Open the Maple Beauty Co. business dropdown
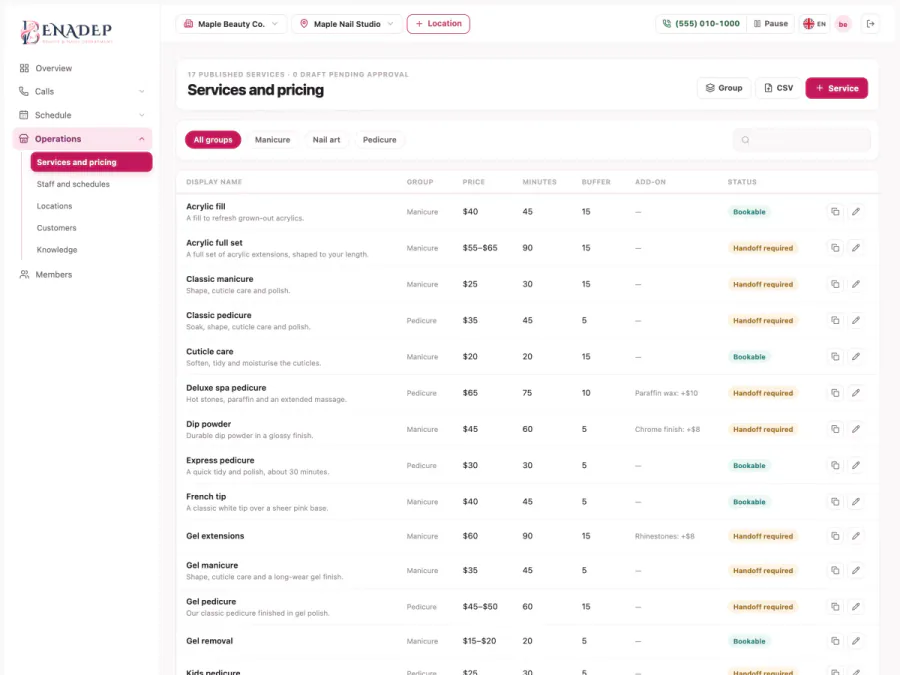 [231, 24]
